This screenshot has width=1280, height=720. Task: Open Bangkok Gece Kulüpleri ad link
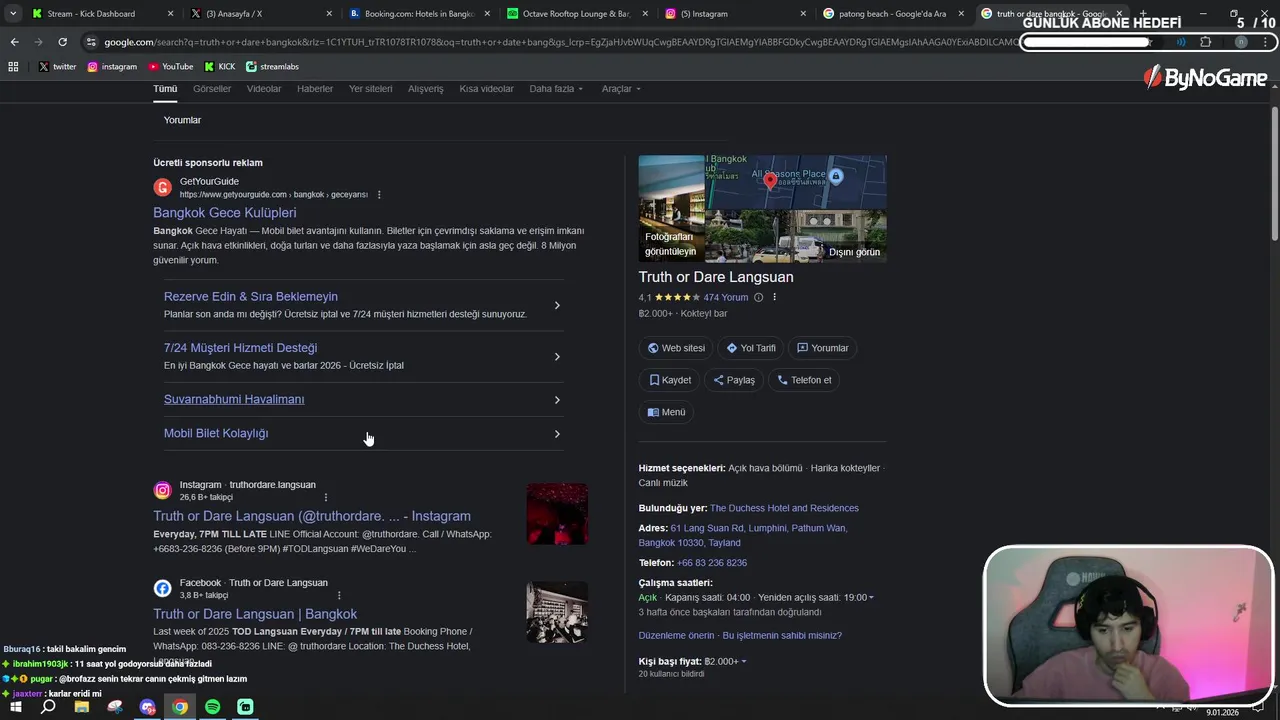pos(225,213)
